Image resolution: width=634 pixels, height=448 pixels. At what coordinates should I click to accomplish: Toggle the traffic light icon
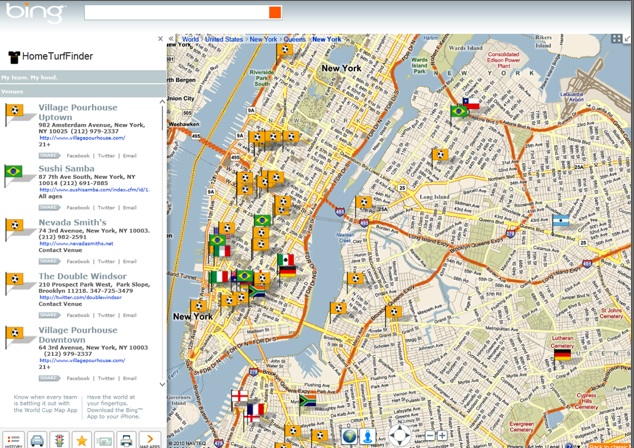59,440
